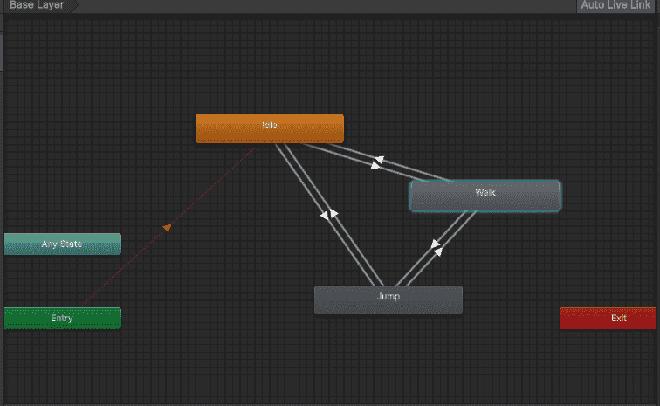Toggle the Auto Live Link button

(x=615, y=5)
